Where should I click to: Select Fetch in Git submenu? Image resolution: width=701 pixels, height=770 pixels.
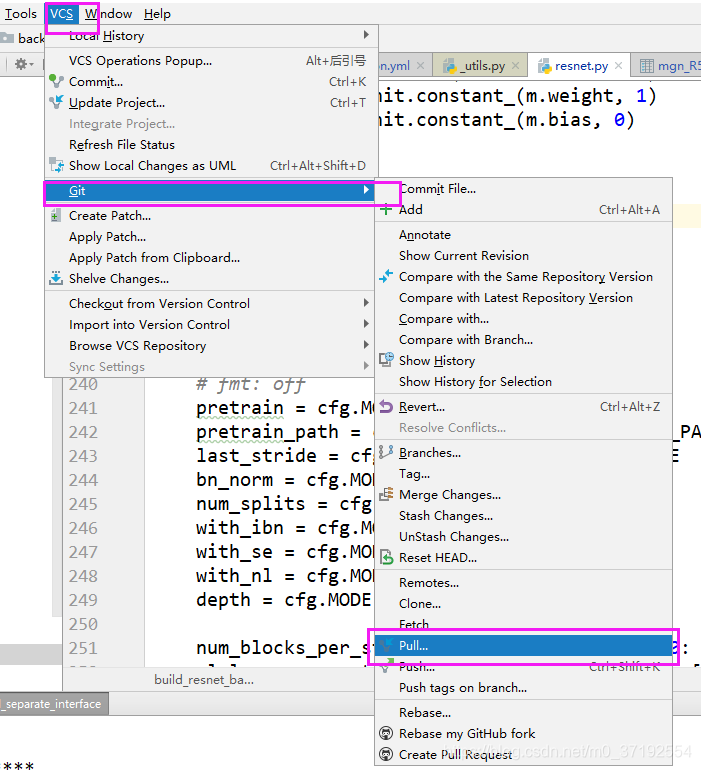point(524,624)
